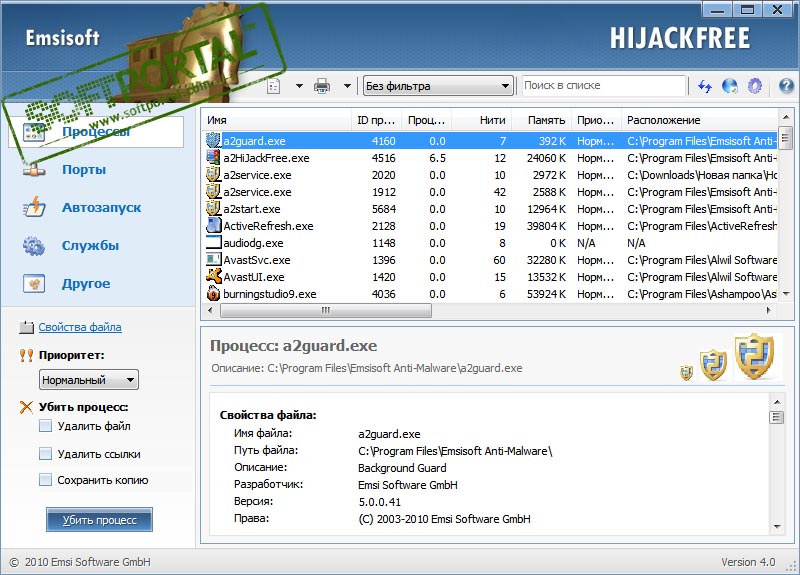The image size is (800, 575).
Task: Click the memory value 24060 K
Action: [x=546, y=158]
